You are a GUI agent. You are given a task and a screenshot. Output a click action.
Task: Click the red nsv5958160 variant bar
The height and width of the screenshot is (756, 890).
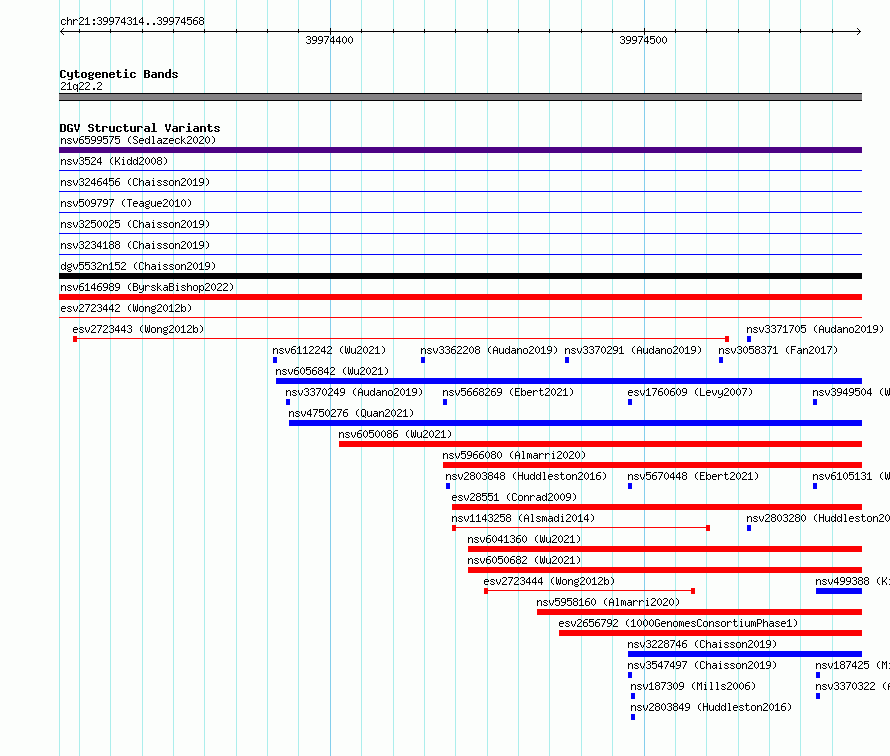point(699,612)
